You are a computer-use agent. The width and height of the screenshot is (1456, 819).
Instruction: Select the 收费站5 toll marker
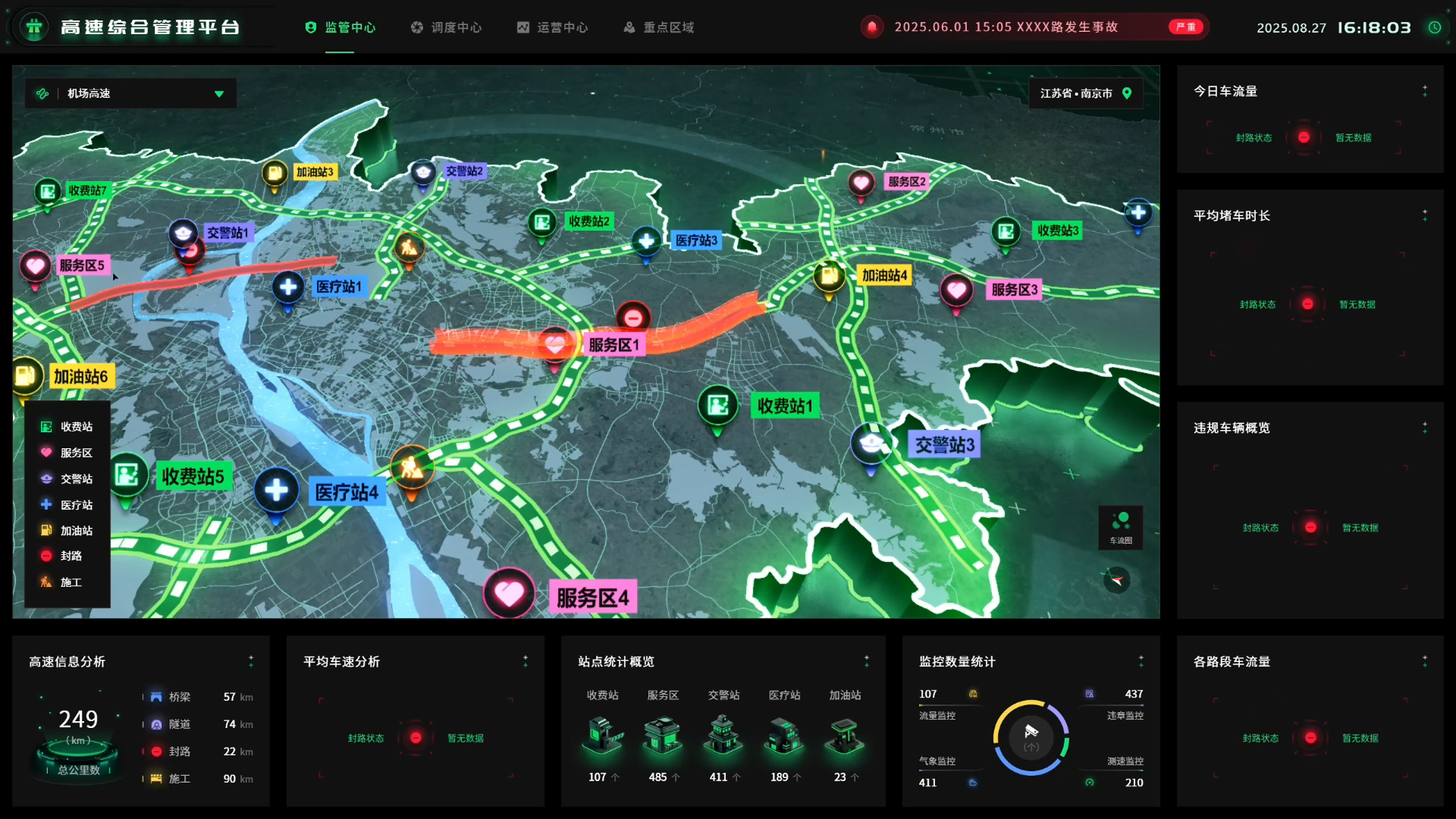pyautogui.click(x=127, y=476)
